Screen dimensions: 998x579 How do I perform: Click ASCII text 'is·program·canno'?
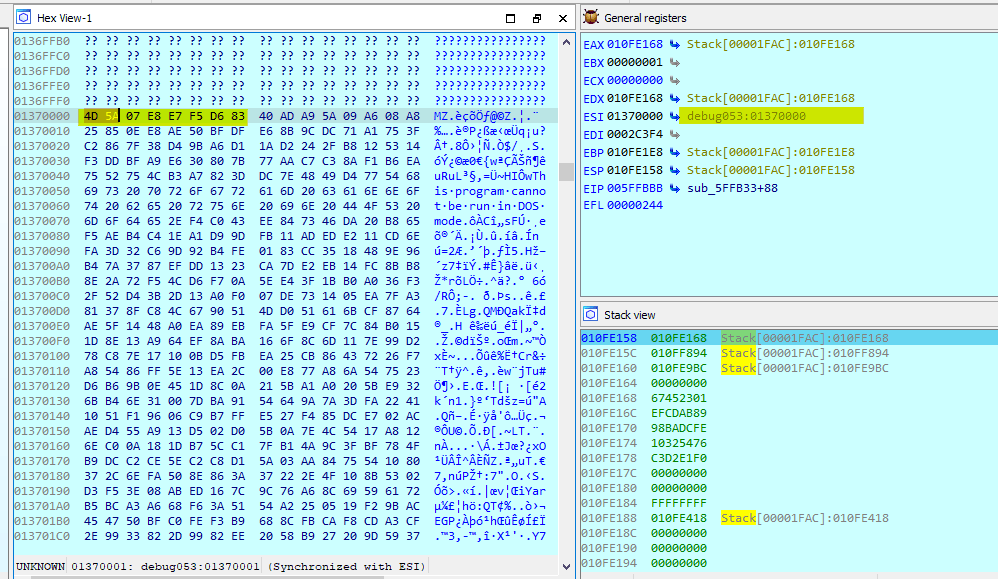(x=490, y=192)
